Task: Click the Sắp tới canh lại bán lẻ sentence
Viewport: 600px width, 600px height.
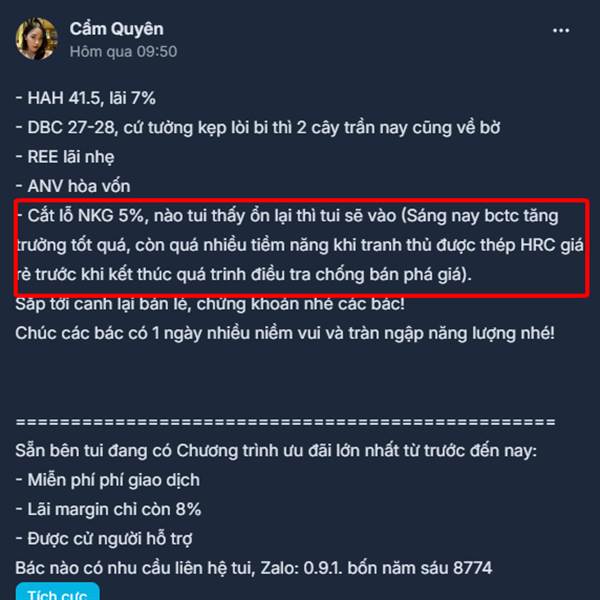Action: point(210,304)
